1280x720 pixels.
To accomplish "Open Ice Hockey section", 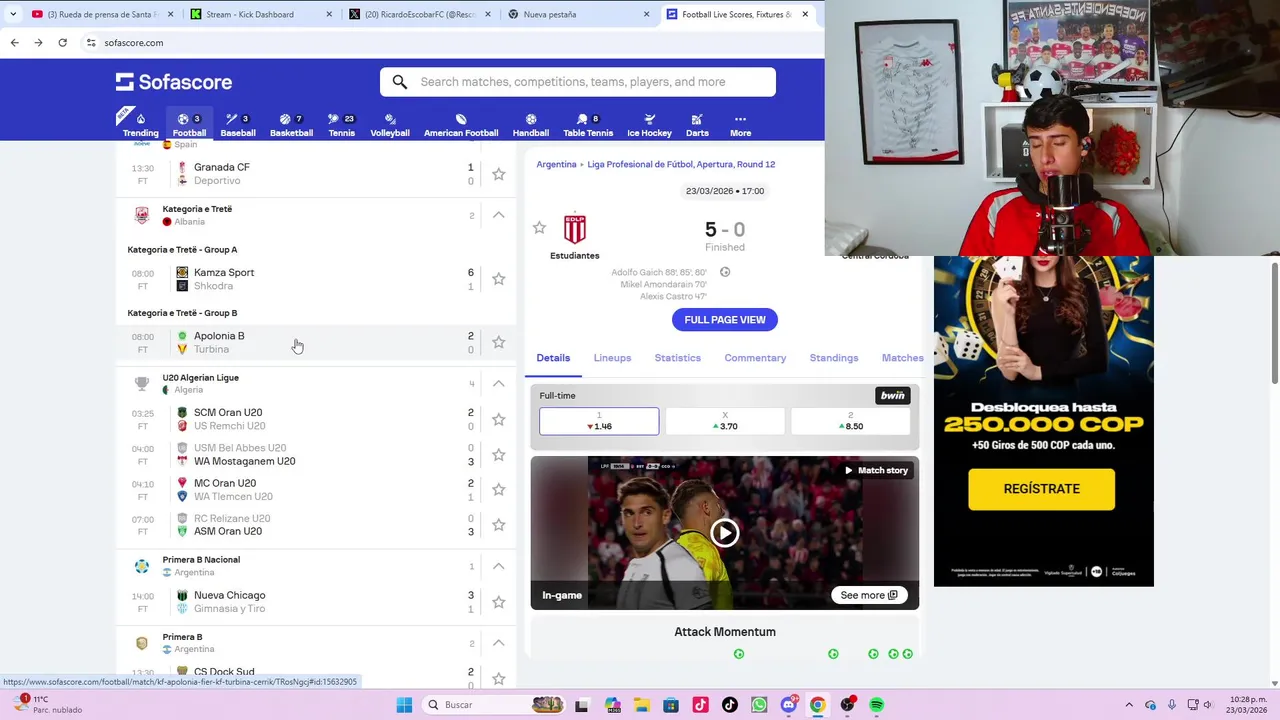I will [649, 125].
